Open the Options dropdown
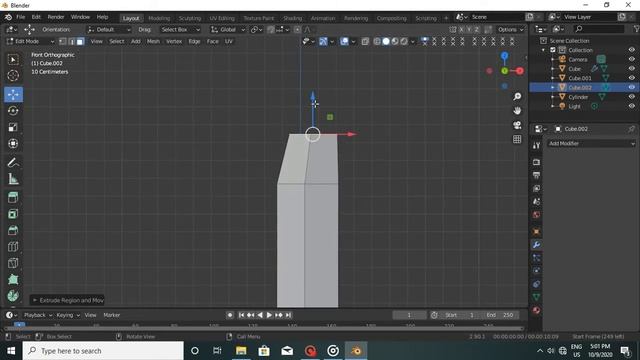 coord(510,29)
